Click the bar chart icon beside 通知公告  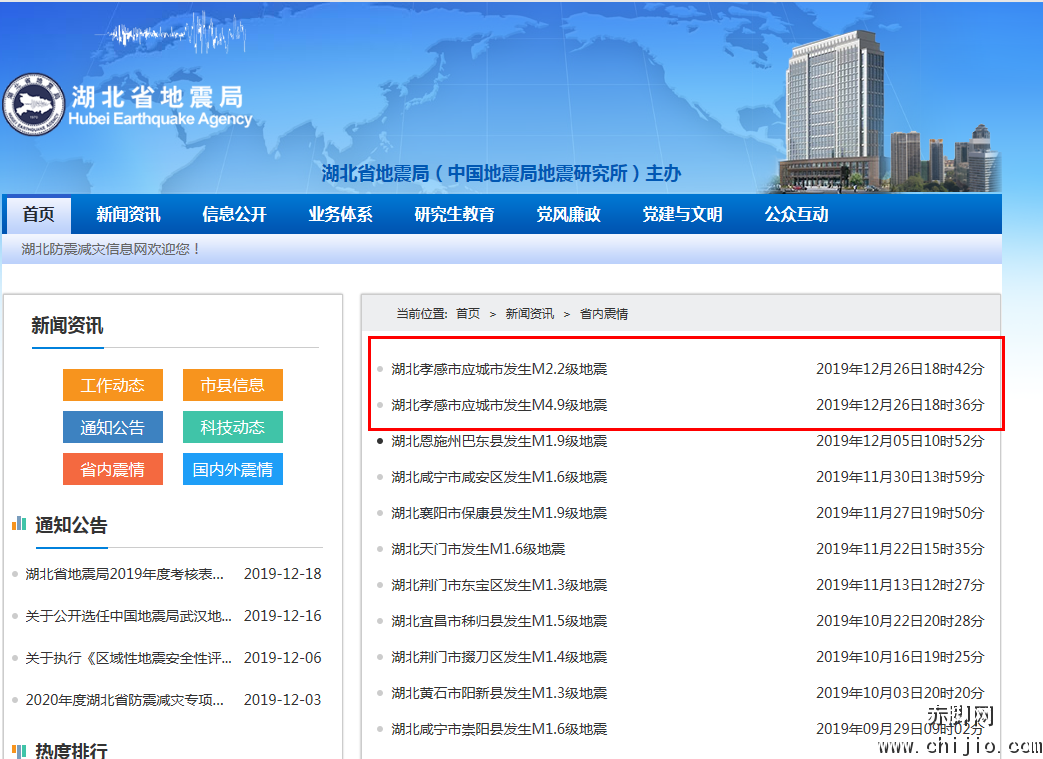[x=19, y=524]
